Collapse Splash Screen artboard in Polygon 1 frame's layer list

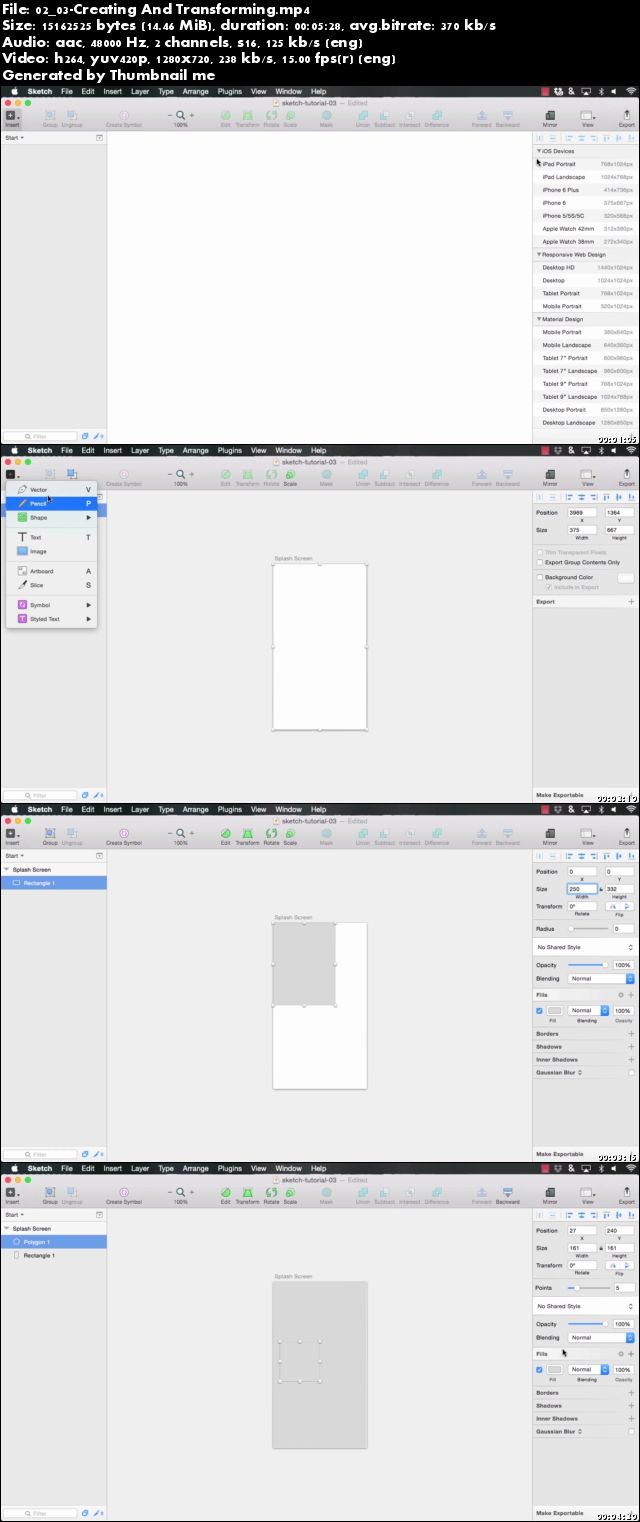(7, 1228)
